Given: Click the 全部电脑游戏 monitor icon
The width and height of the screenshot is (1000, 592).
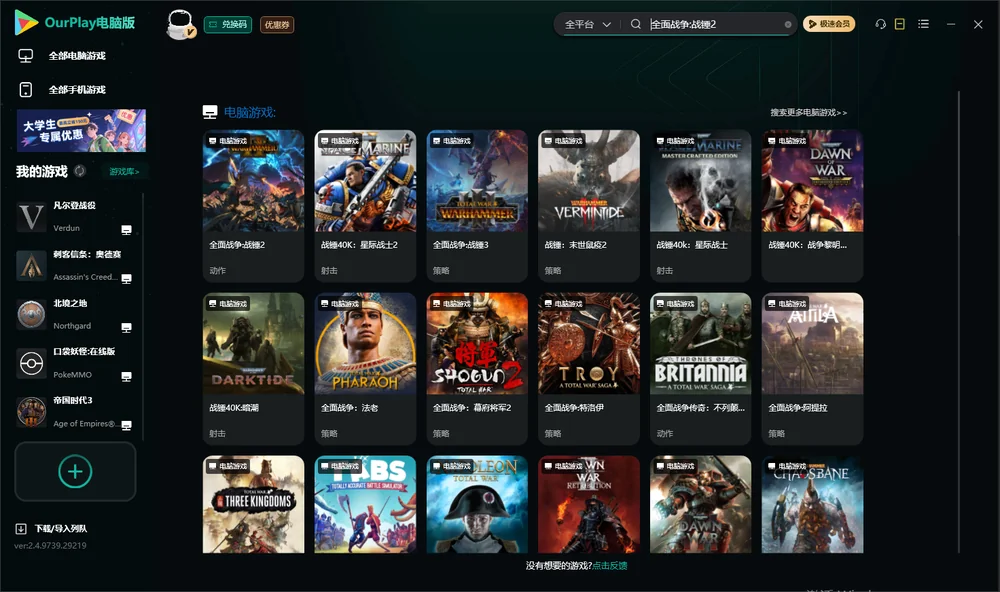Looking at the screenshot, I should click(x=26, y=56).
